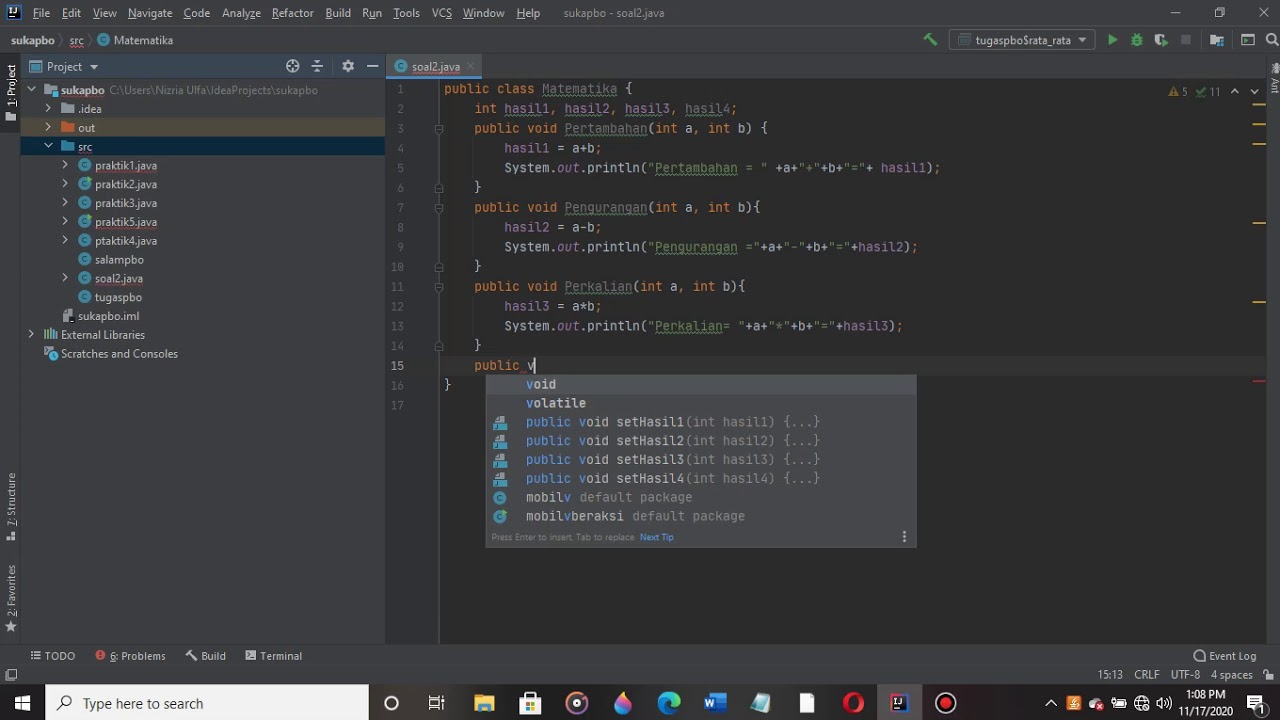This screenshot has width=1280, height=720.
Task: Click the disabled Stop button icon
Action: coord(1186,40)
